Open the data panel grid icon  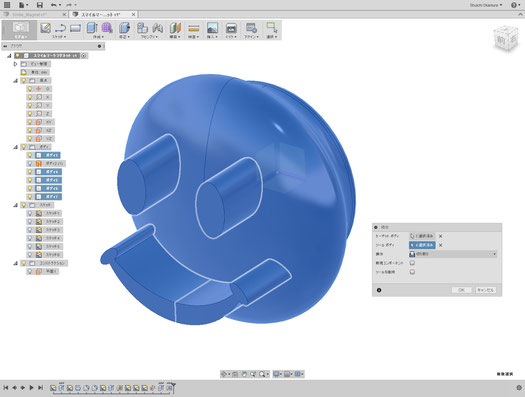6,5
